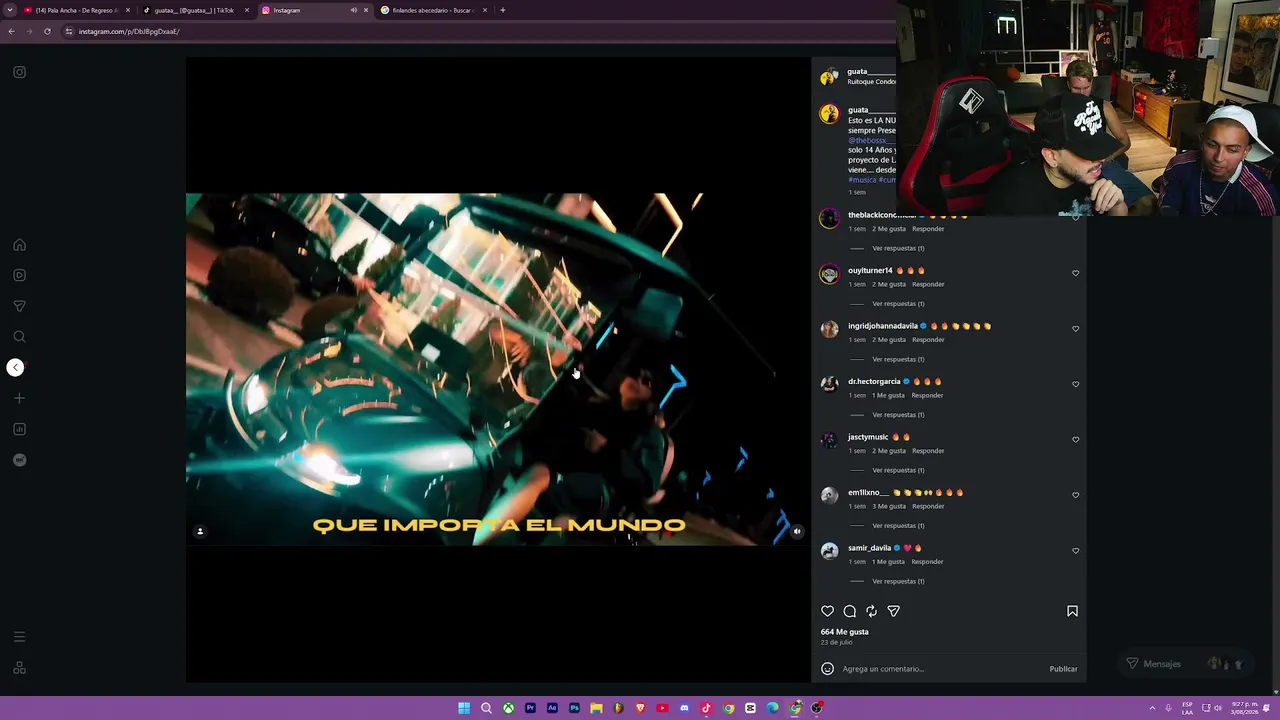Like ouyiturner14's comment
Viewport: 1280px width, 720px height.
pyautogui.click(x=1076, y=273)
